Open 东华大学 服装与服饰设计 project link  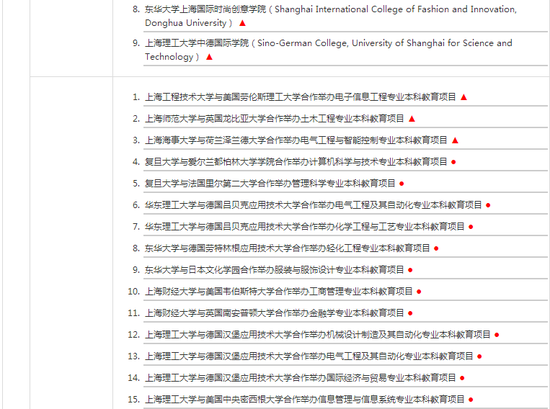click(x=274, y=270)
